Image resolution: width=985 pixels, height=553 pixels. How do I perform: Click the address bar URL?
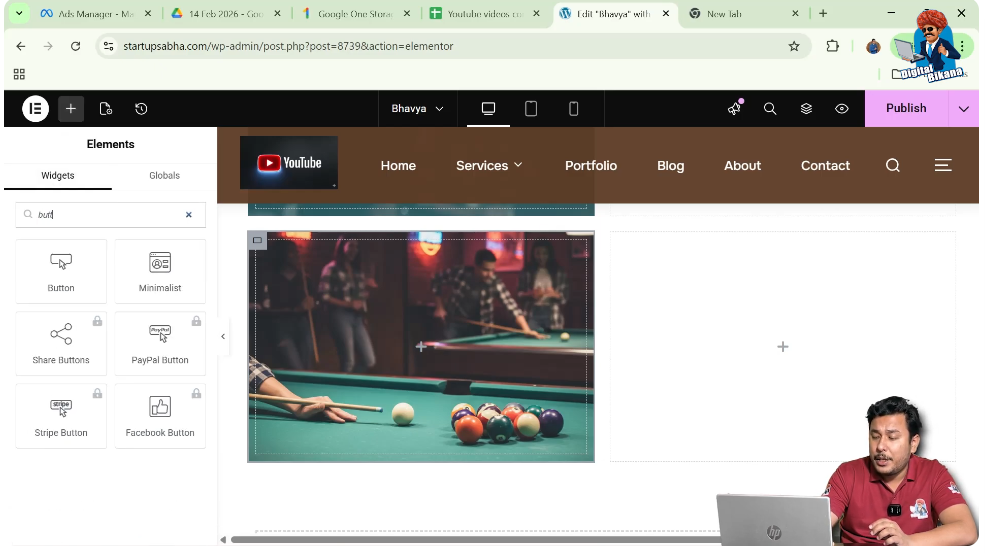288,46
